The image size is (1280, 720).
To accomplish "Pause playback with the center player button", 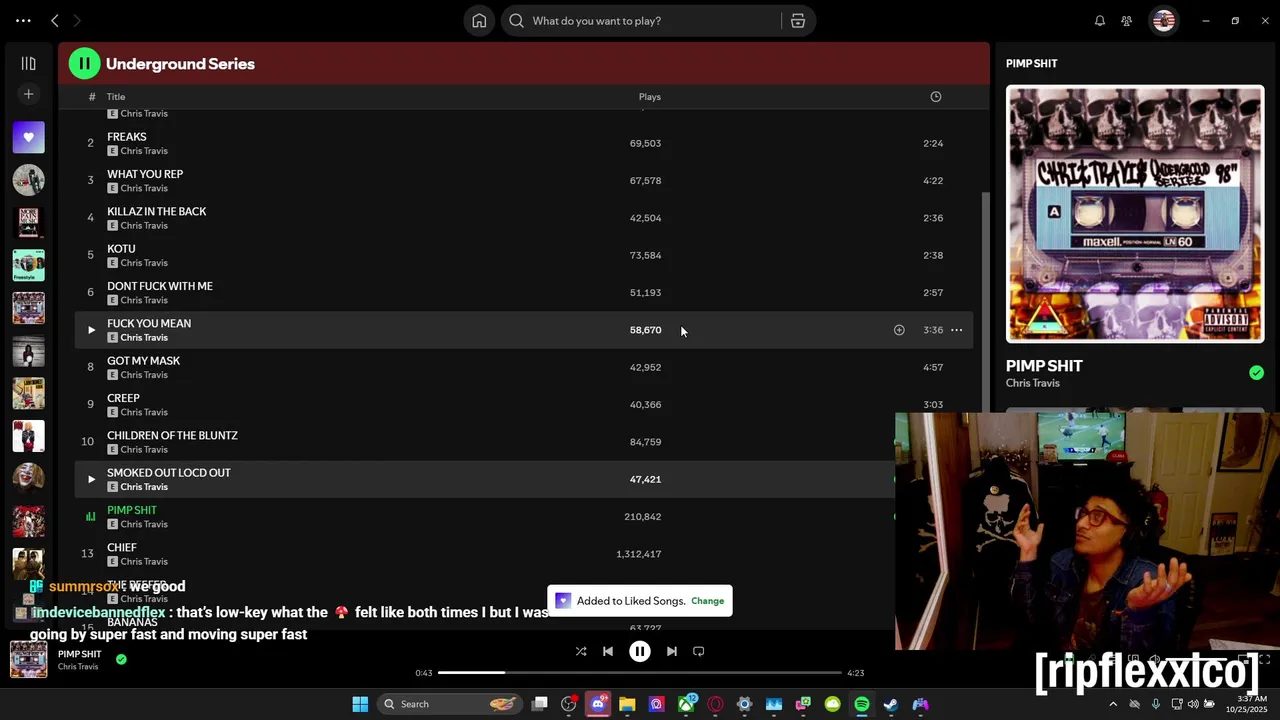I will click(640, 651).
